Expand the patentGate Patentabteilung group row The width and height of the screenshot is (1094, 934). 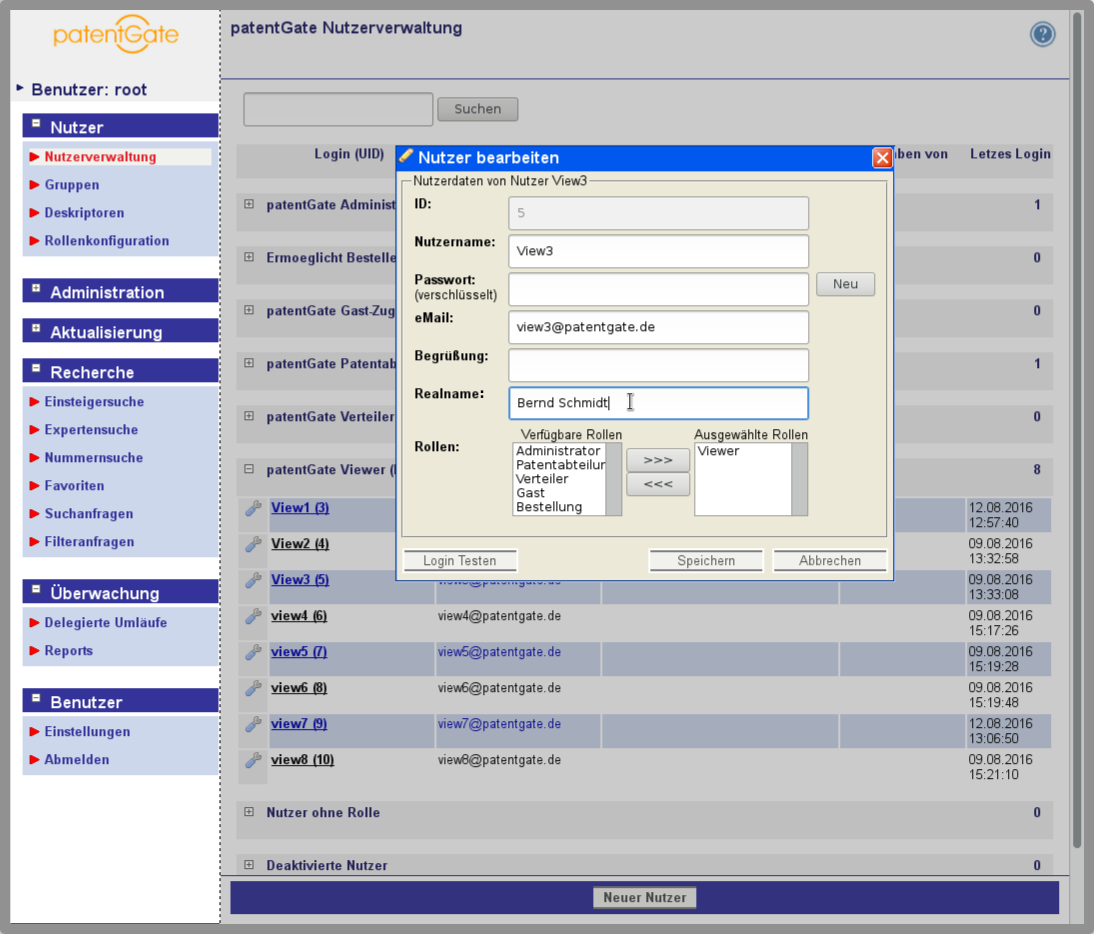[249, 363]
